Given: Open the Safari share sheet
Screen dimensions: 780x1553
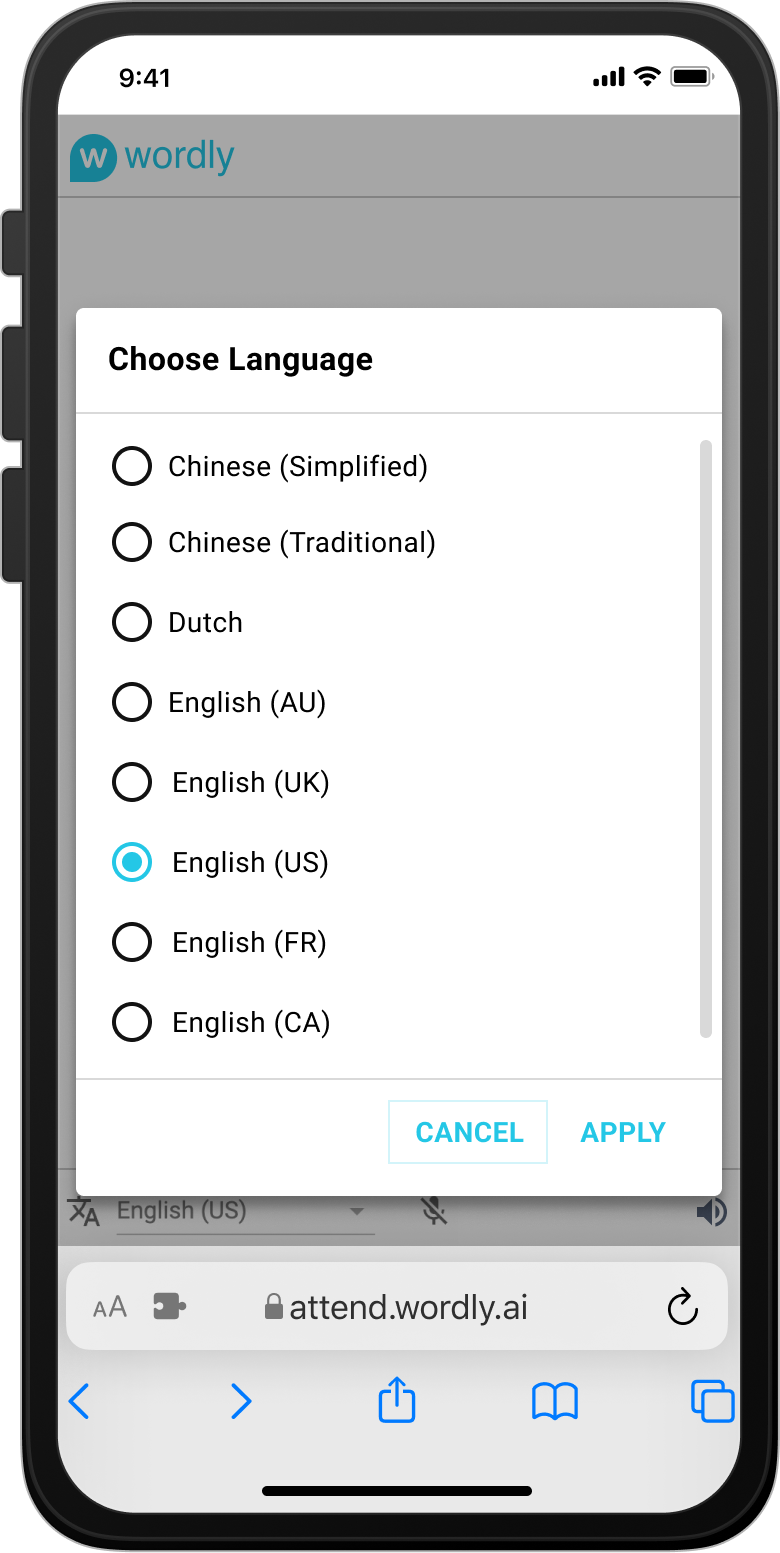Looking at the screenshot, I should 396,1400.
